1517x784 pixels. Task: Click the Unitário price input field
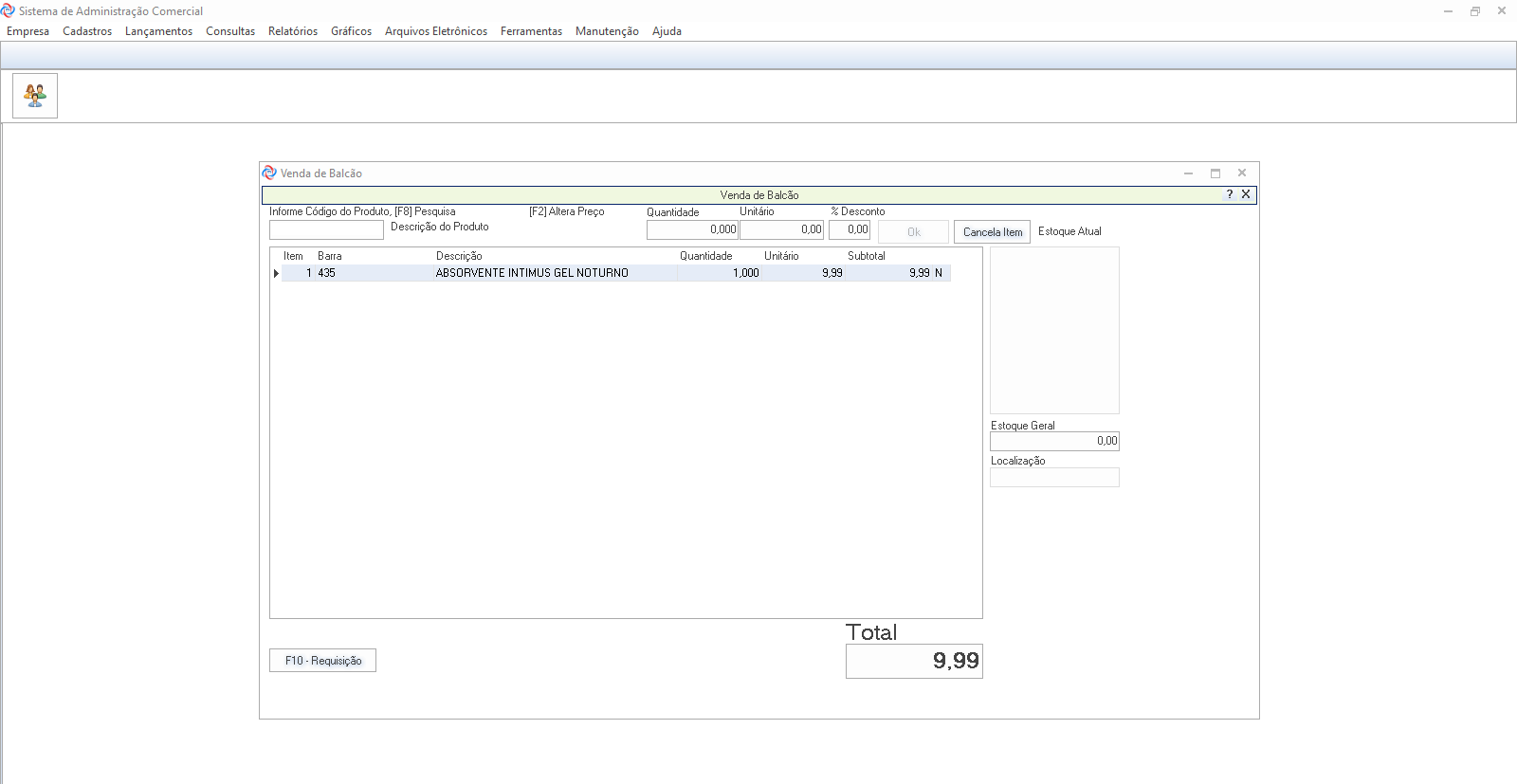pyautogui.click(x=781, y=229)
